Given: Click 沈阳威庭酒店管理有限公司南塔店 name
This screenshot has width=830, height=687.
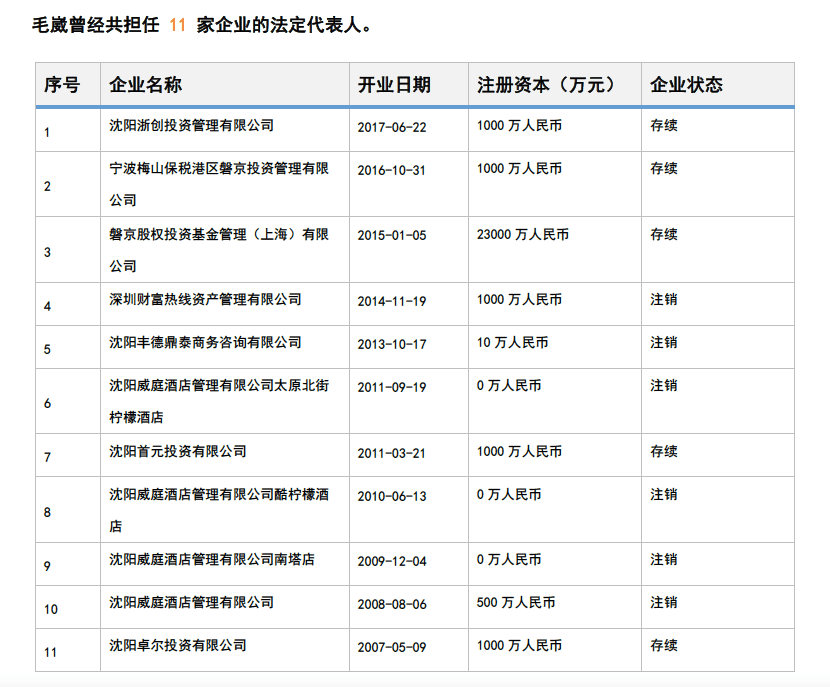Looking at the screenshot, I should (x=212, y=559).
